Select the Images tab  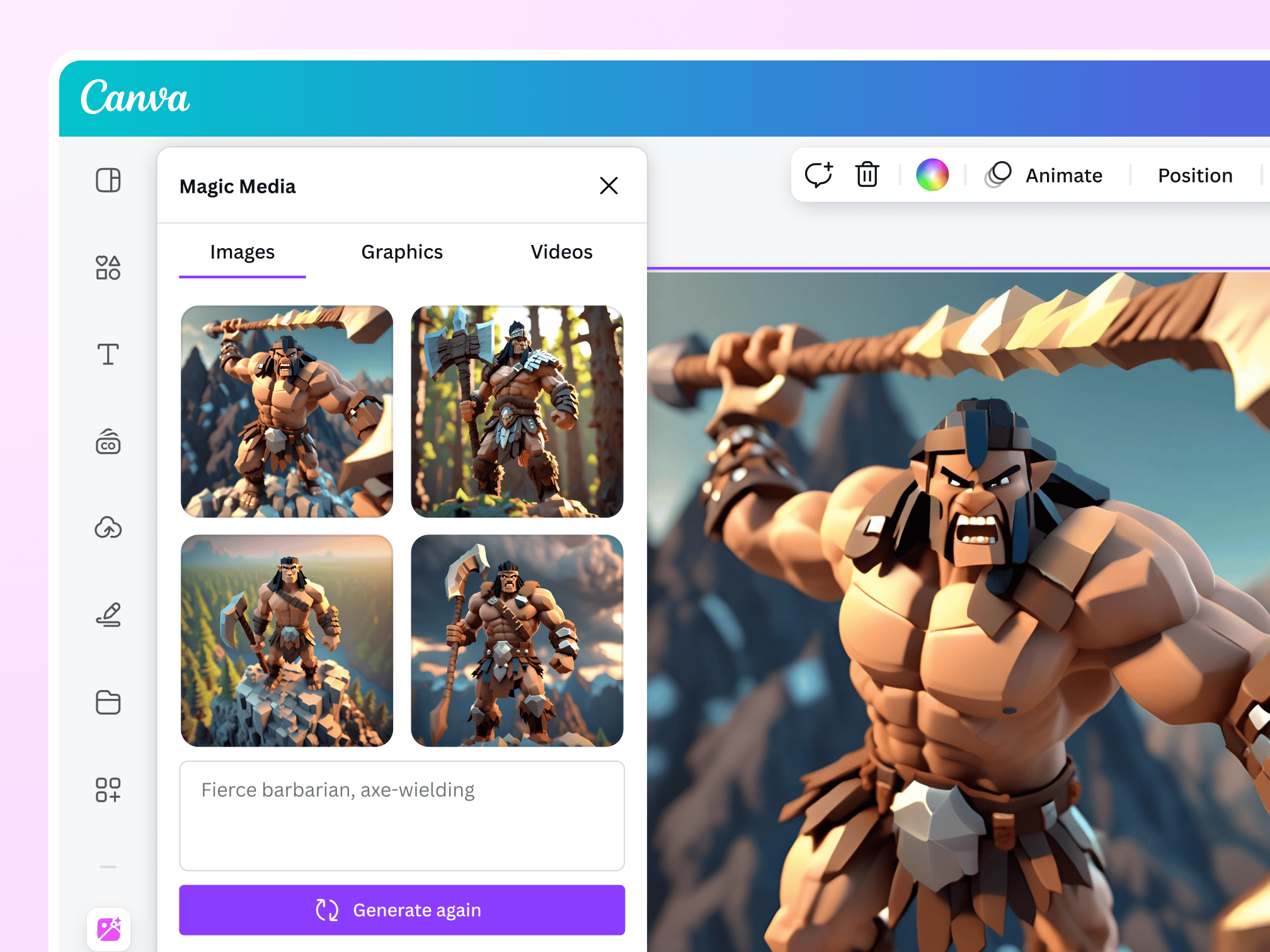(242, 251)
